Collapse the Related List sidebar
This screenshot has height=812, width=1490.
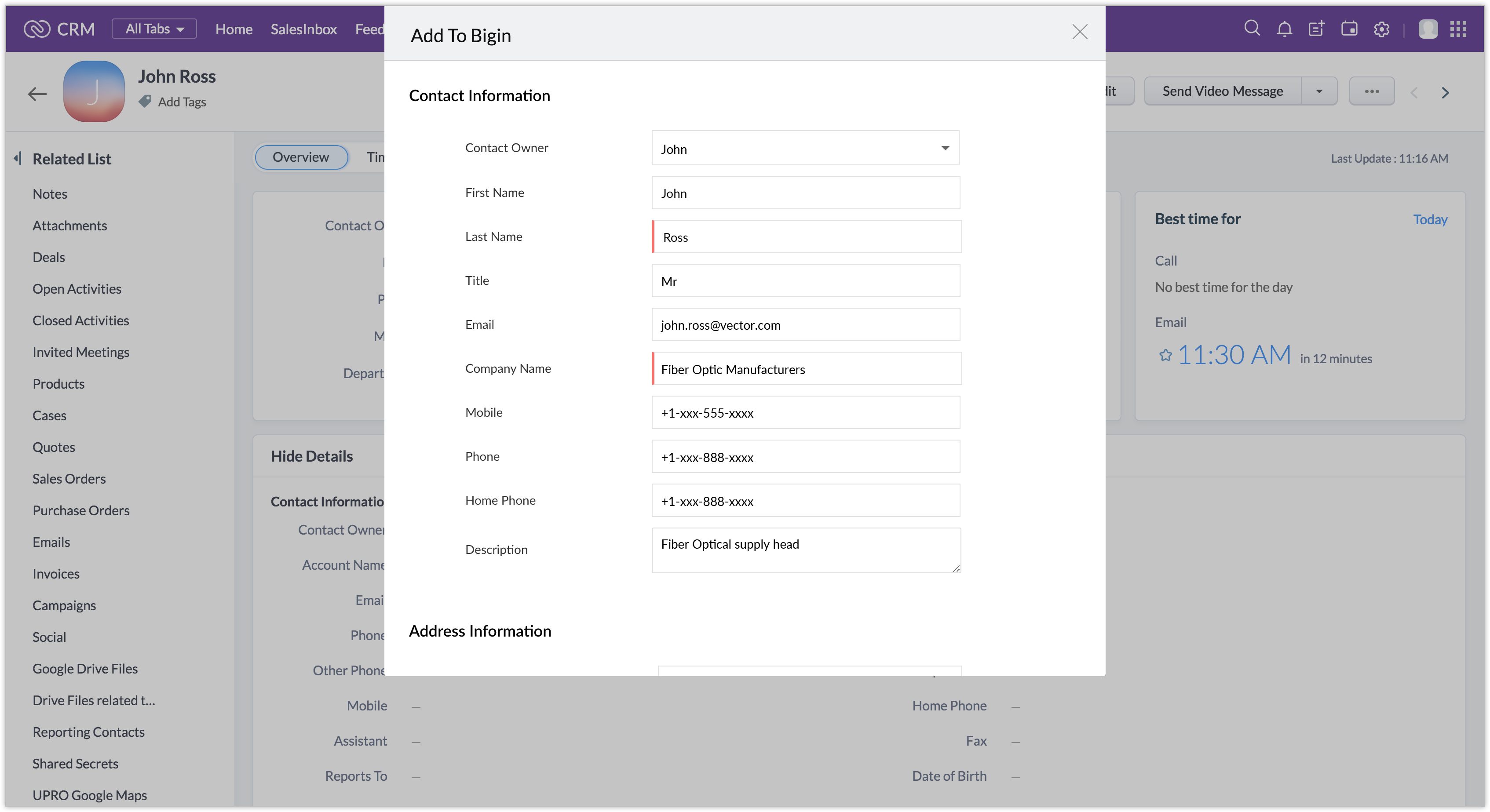(18, 158)
